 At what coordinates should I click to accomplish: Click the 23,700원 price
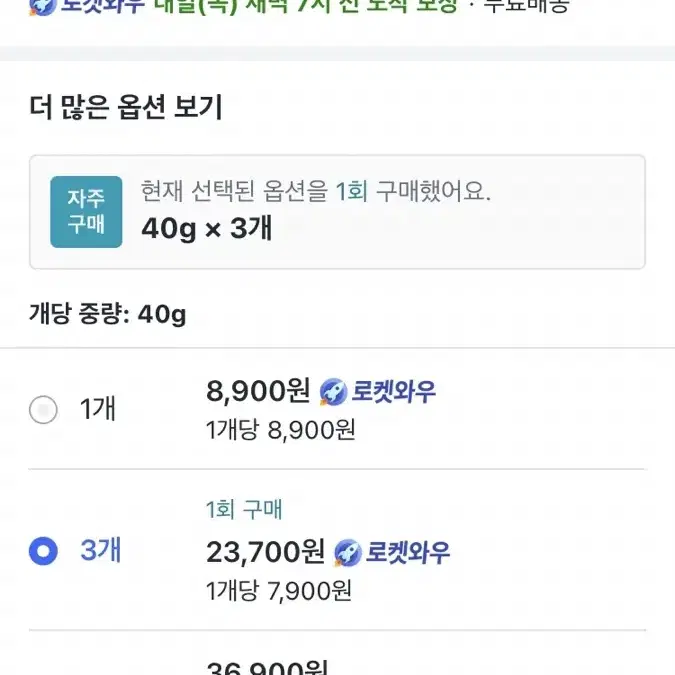265,552
